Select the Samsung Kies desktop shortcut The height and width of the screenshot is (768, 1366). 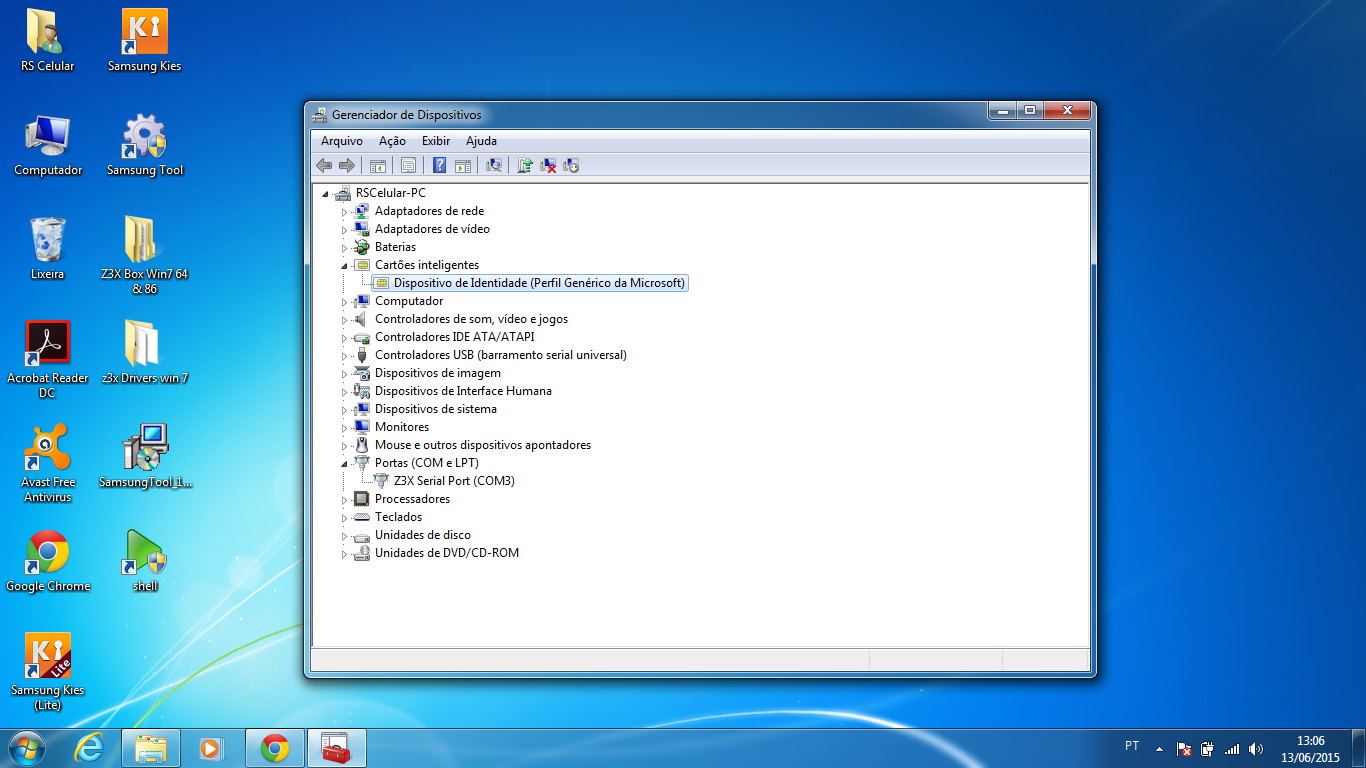pos(145,41)
